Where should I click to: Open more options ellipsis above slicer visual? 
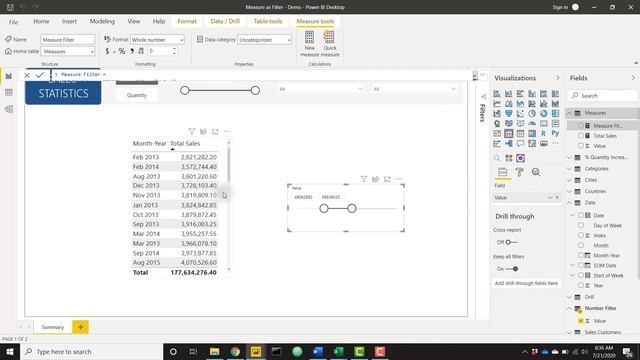click(399, 179)
